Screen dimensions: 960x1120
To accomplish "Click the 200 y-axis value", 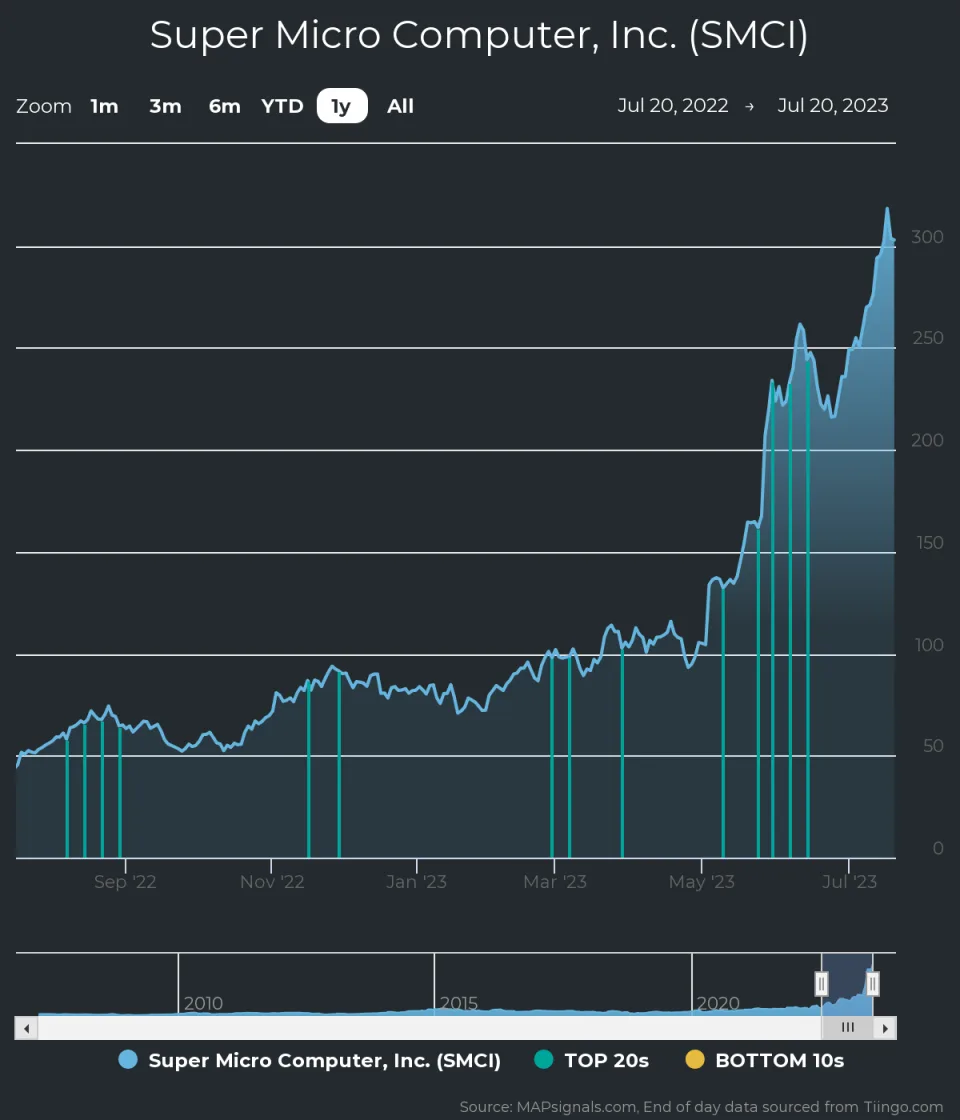I will coord(927,441).
